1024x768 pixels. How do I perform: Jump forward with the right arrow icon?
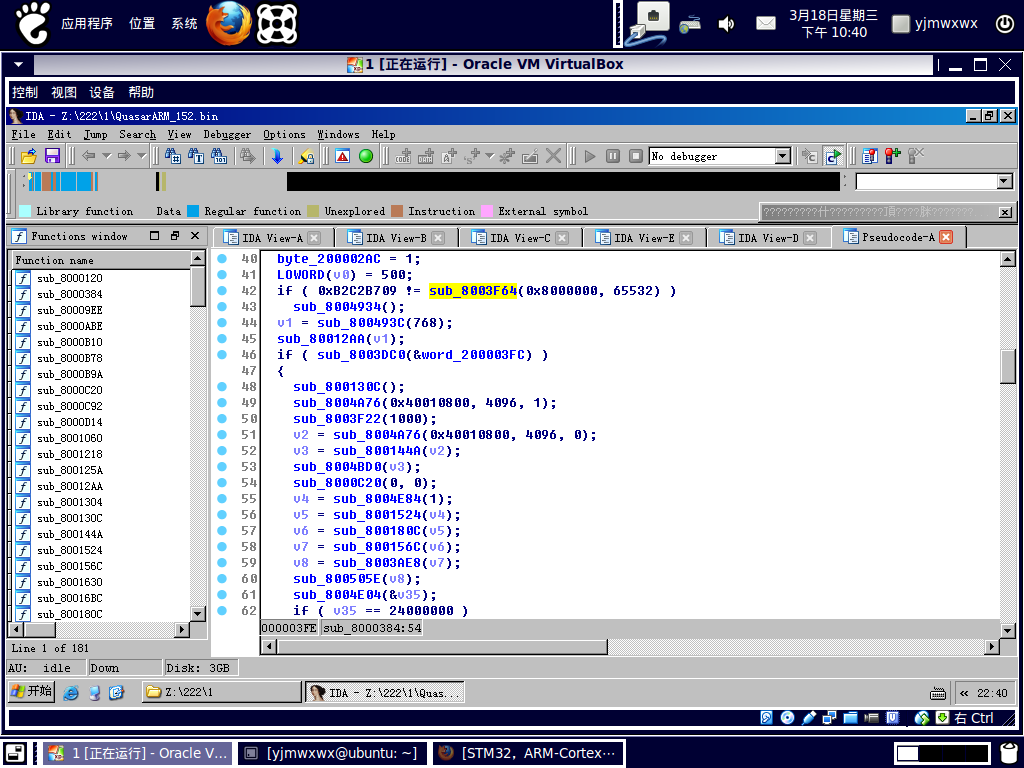(x=124, y=156)
